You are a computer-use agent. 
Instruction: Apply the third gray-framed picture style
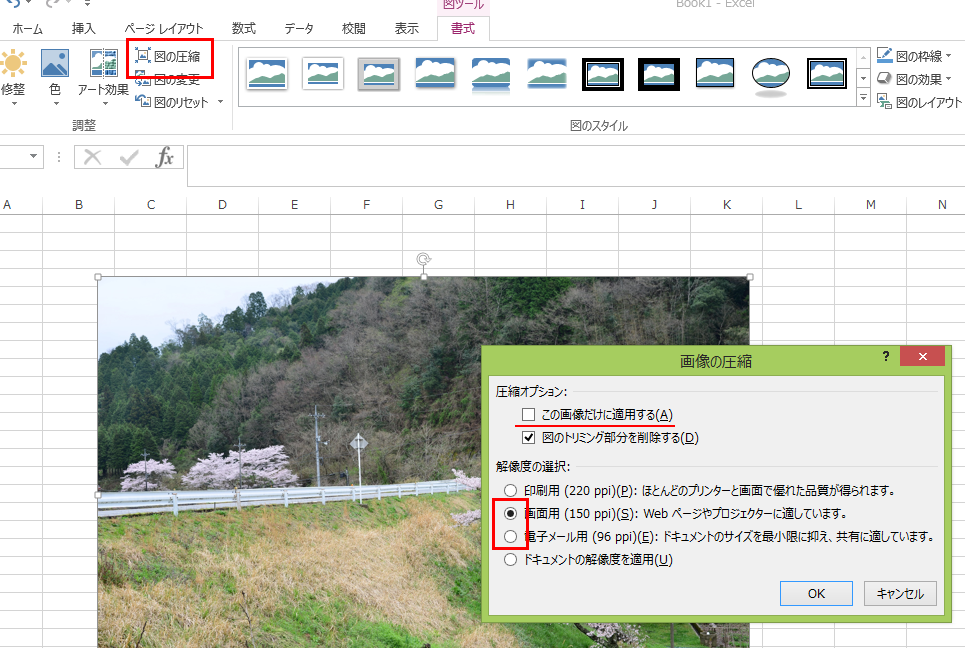point(378,74)
